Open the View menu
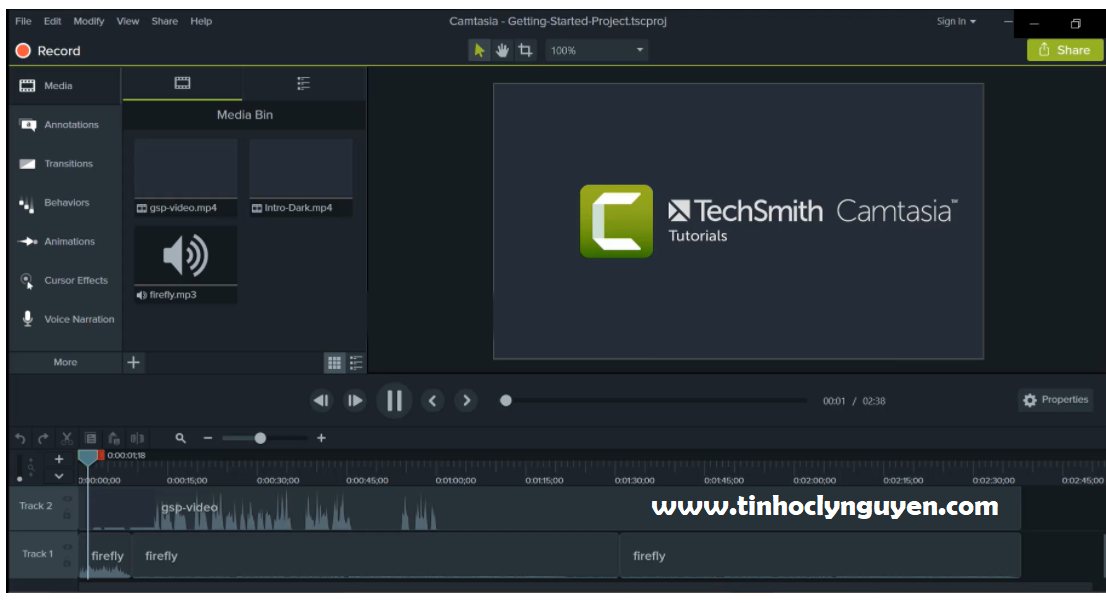The height and width of the screenshot is (603, 1106). coord(128,21)
